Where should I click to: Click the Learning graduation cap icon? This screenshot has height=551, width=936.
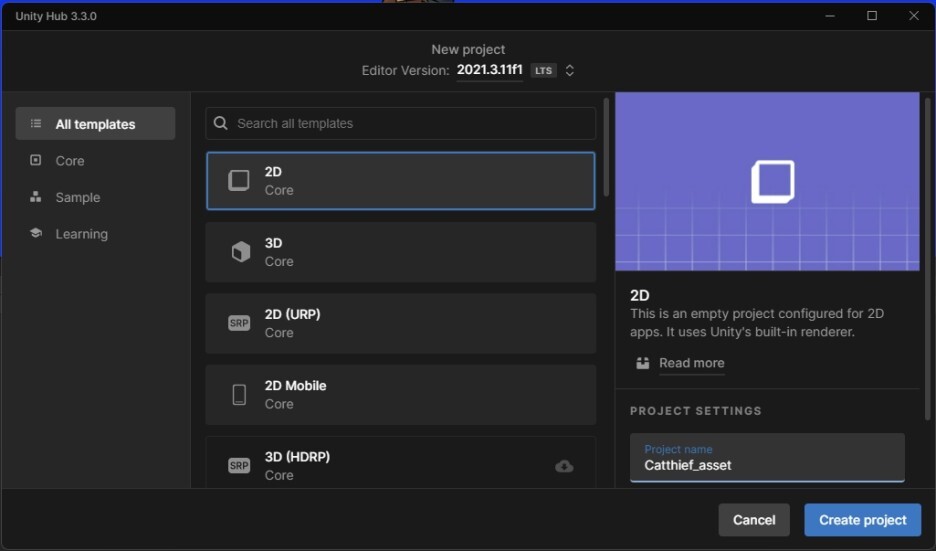36,233
